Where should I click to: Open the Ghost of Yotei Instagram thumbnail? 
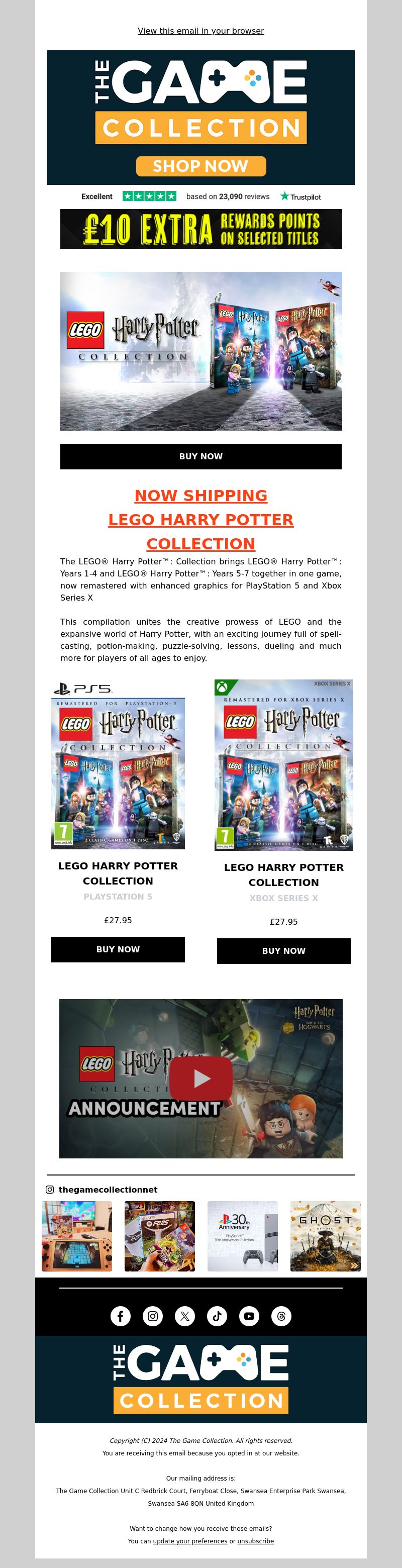pyautogui.click(x=326, y=1236)
